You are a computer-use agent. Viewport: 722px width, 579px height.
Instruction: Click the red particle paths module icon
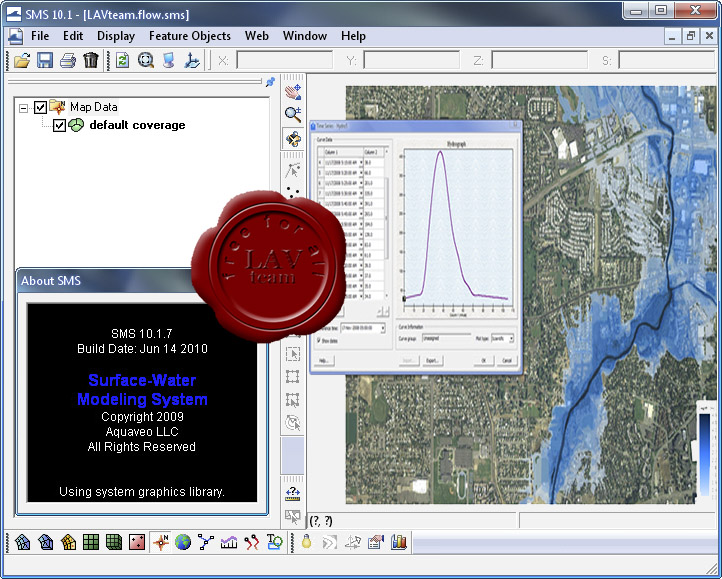coord(251,542)
